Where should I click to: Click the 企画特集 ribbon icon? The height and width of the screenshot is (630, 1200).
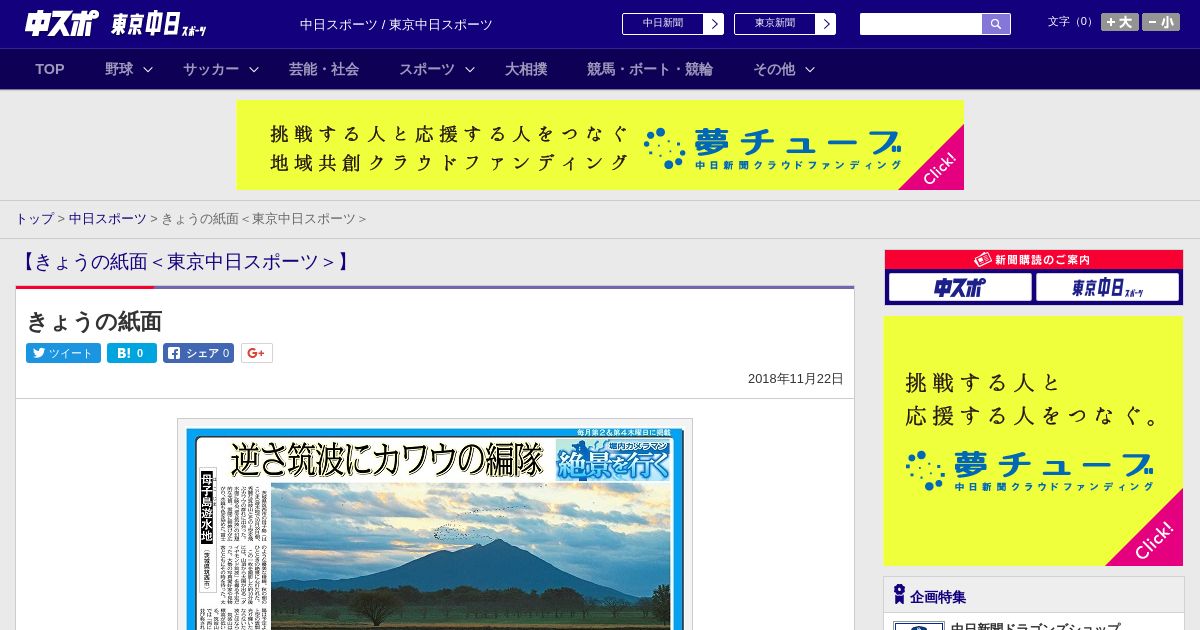pyautogui.click(x=899, y=595)
